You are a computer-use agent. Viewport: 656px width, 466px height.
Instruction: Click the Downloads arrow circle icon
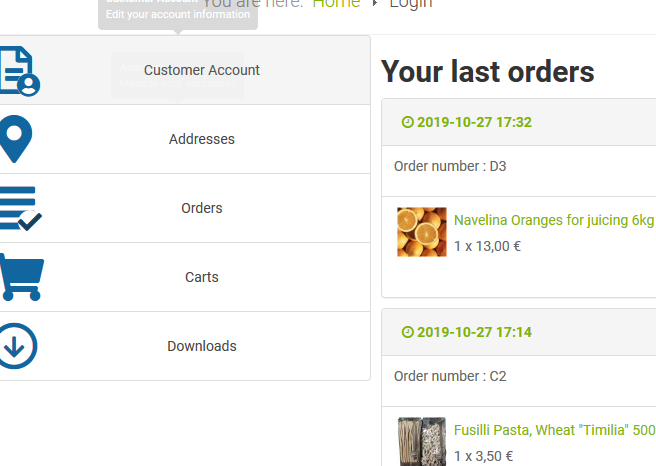[x=17, y=346]
